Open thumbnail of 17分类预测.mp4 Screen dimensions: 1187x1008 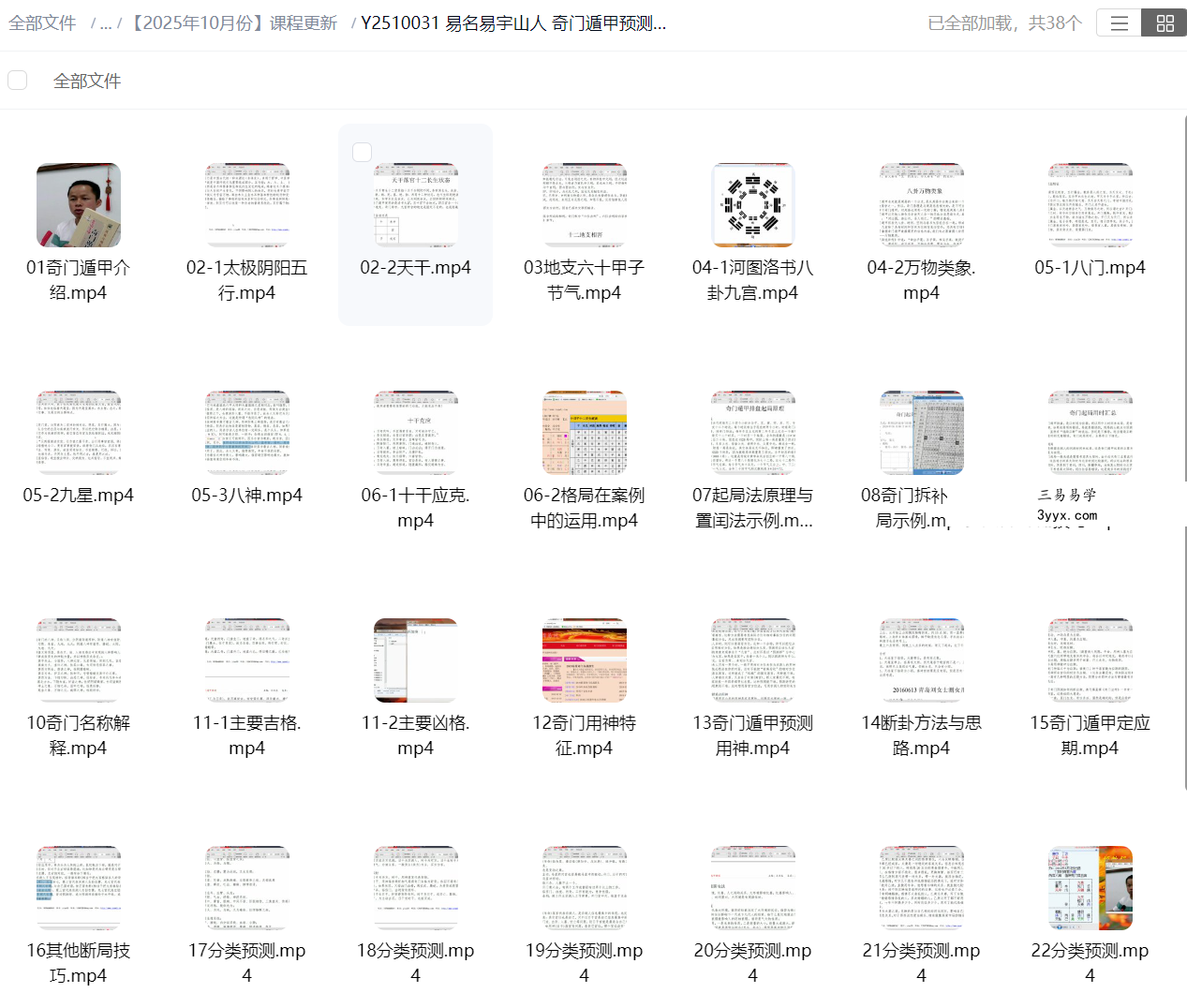tap(247, 888)
